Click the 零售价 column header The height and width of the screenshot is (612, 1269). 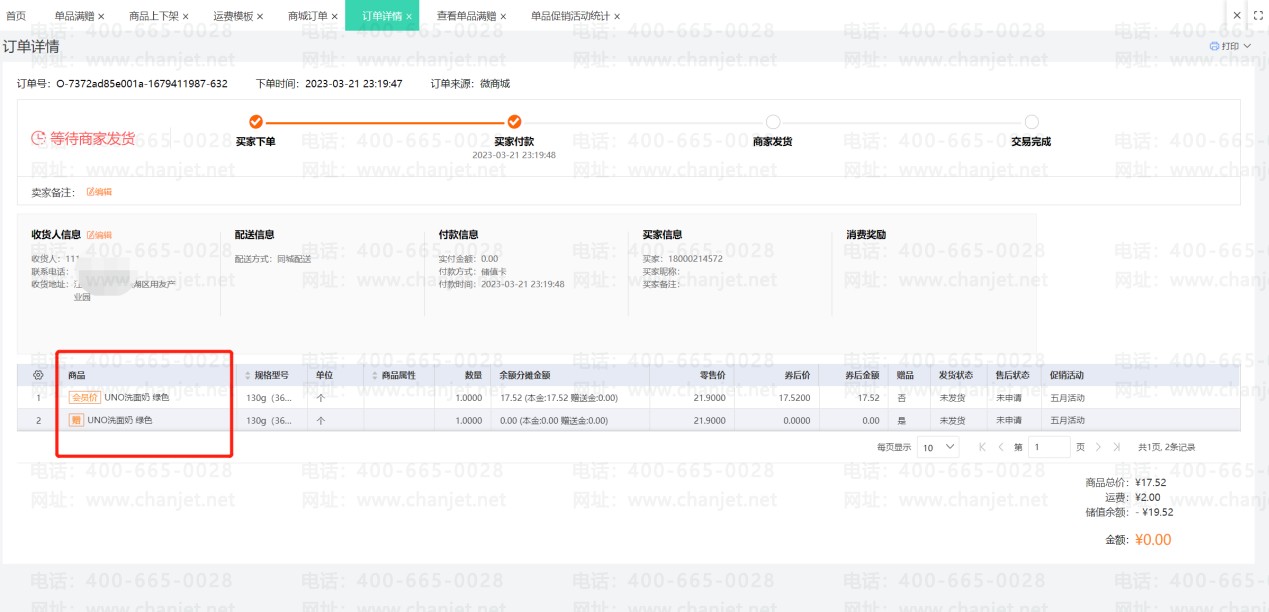tap(712, 376)
